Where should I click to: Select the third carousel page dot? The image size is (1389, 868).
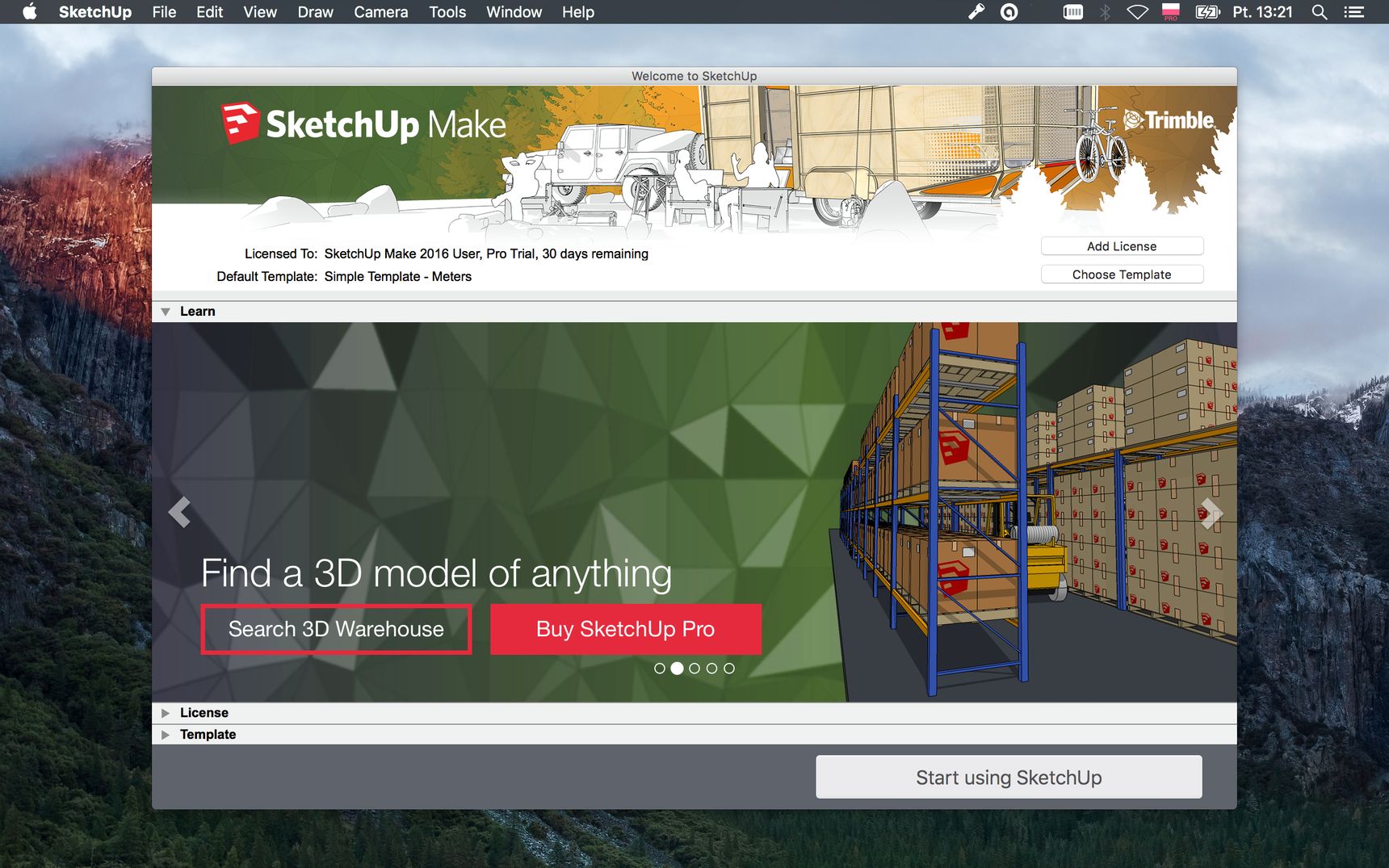coord(694,669)
